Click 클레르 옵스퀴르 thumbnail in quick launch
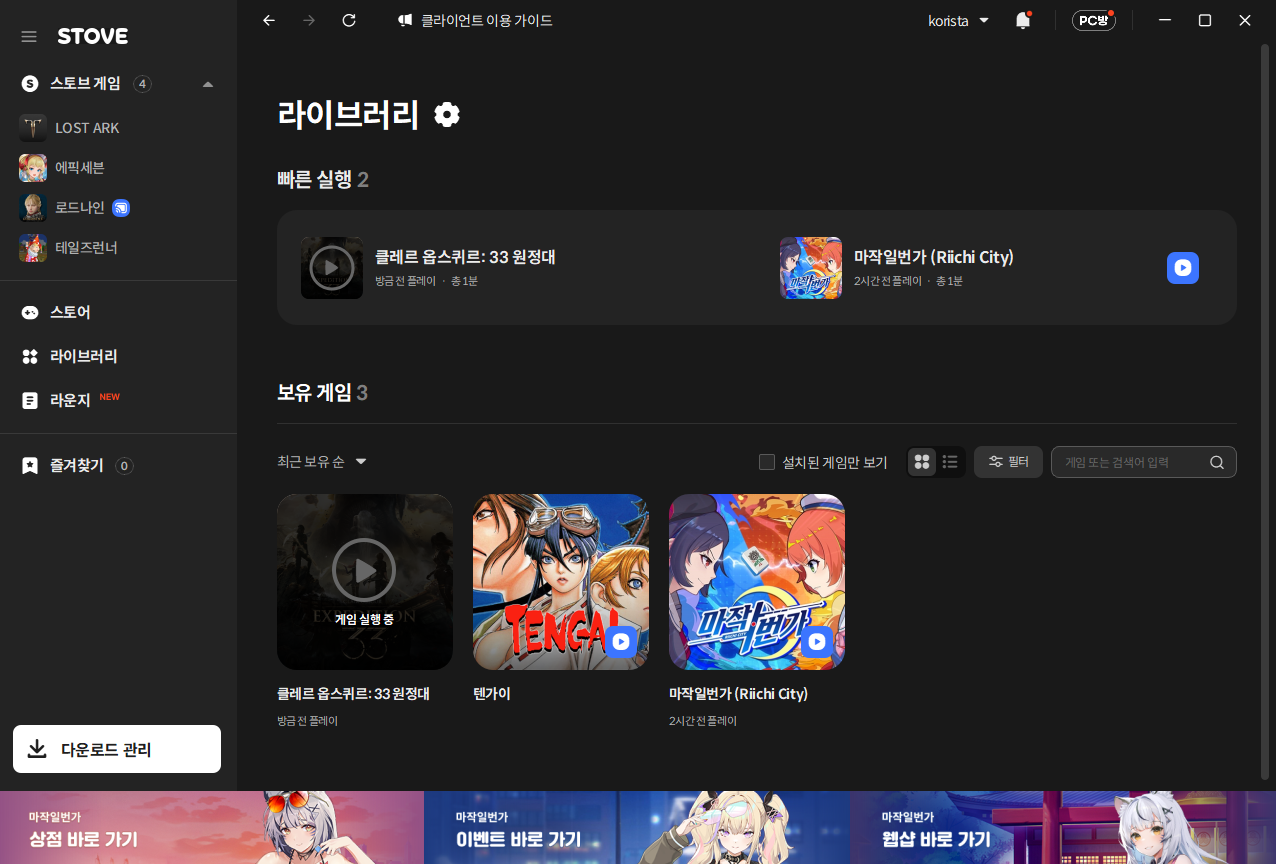The width and height of the screenshot is (1276, 864). pos(332,268)
